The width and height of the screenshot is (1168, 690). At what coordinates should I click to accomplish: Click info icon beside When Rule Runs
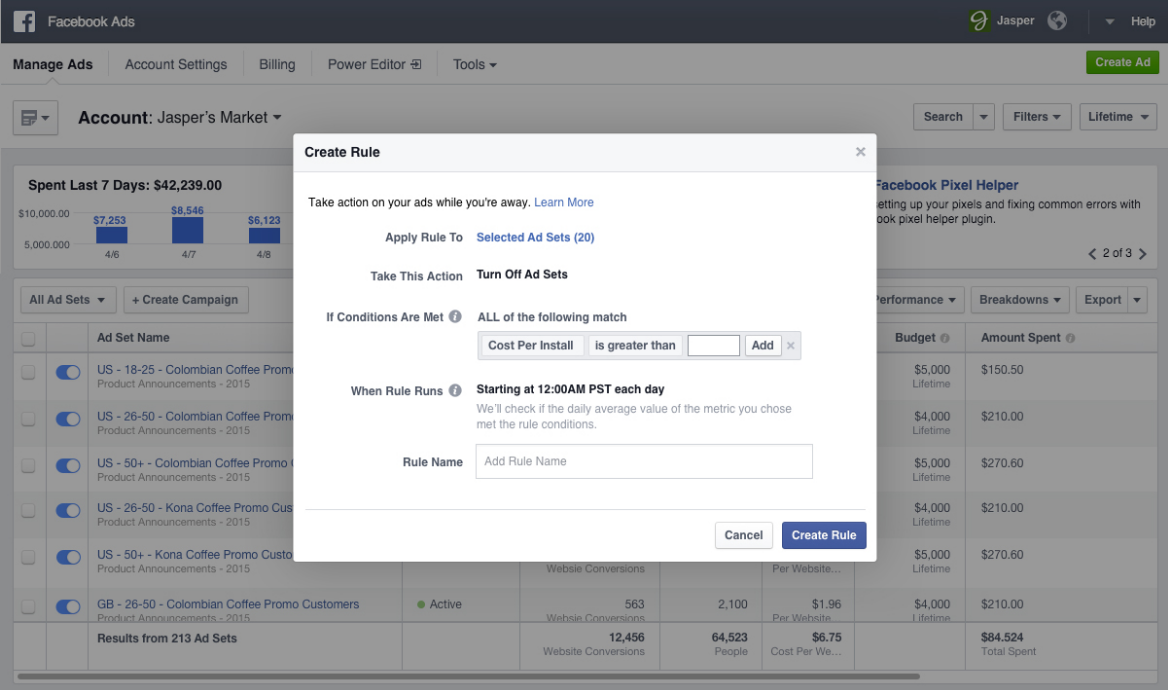(x=455, y=390)
